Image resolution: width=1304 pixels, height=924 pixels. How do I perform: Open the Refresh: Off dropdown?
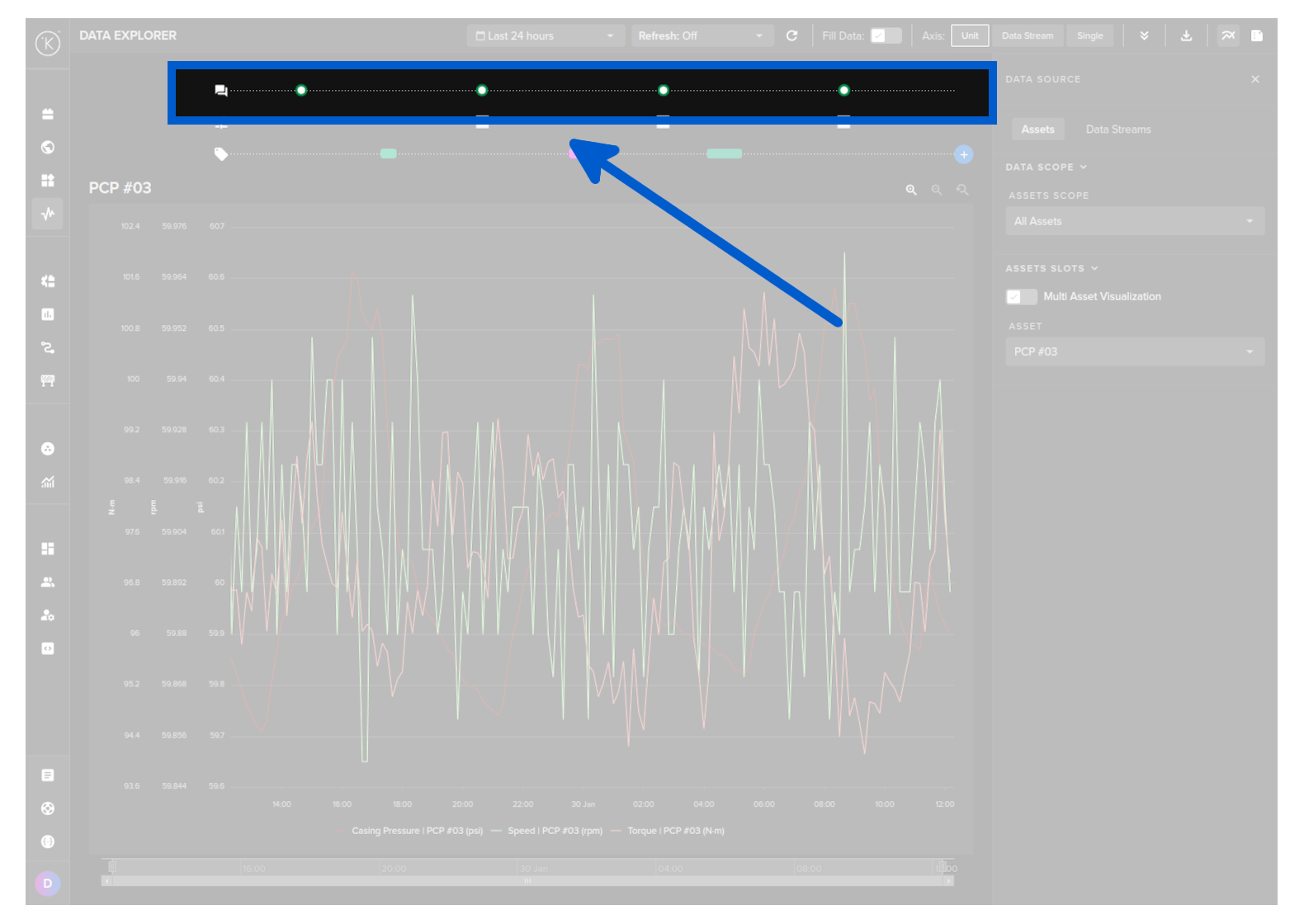701,35
